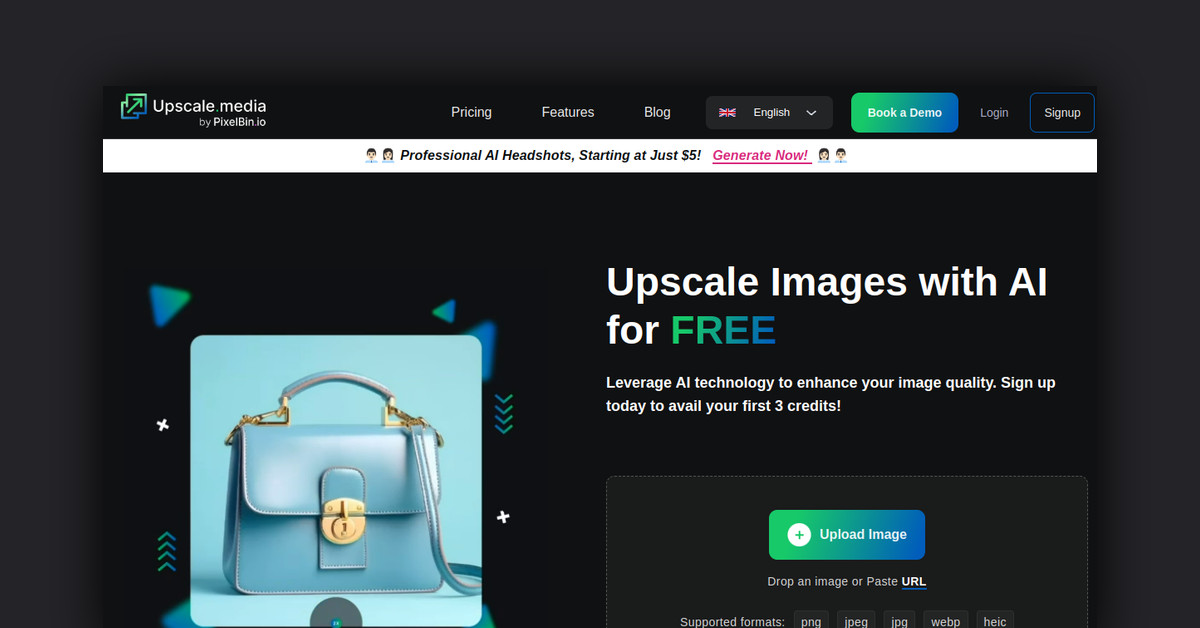Open the Pricing page from navigation
The image size is (1200, 628).
point(471,112)
